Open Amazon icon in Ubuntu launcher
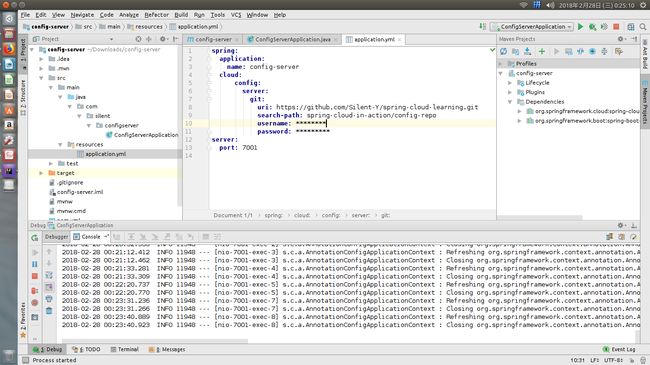 9,125
